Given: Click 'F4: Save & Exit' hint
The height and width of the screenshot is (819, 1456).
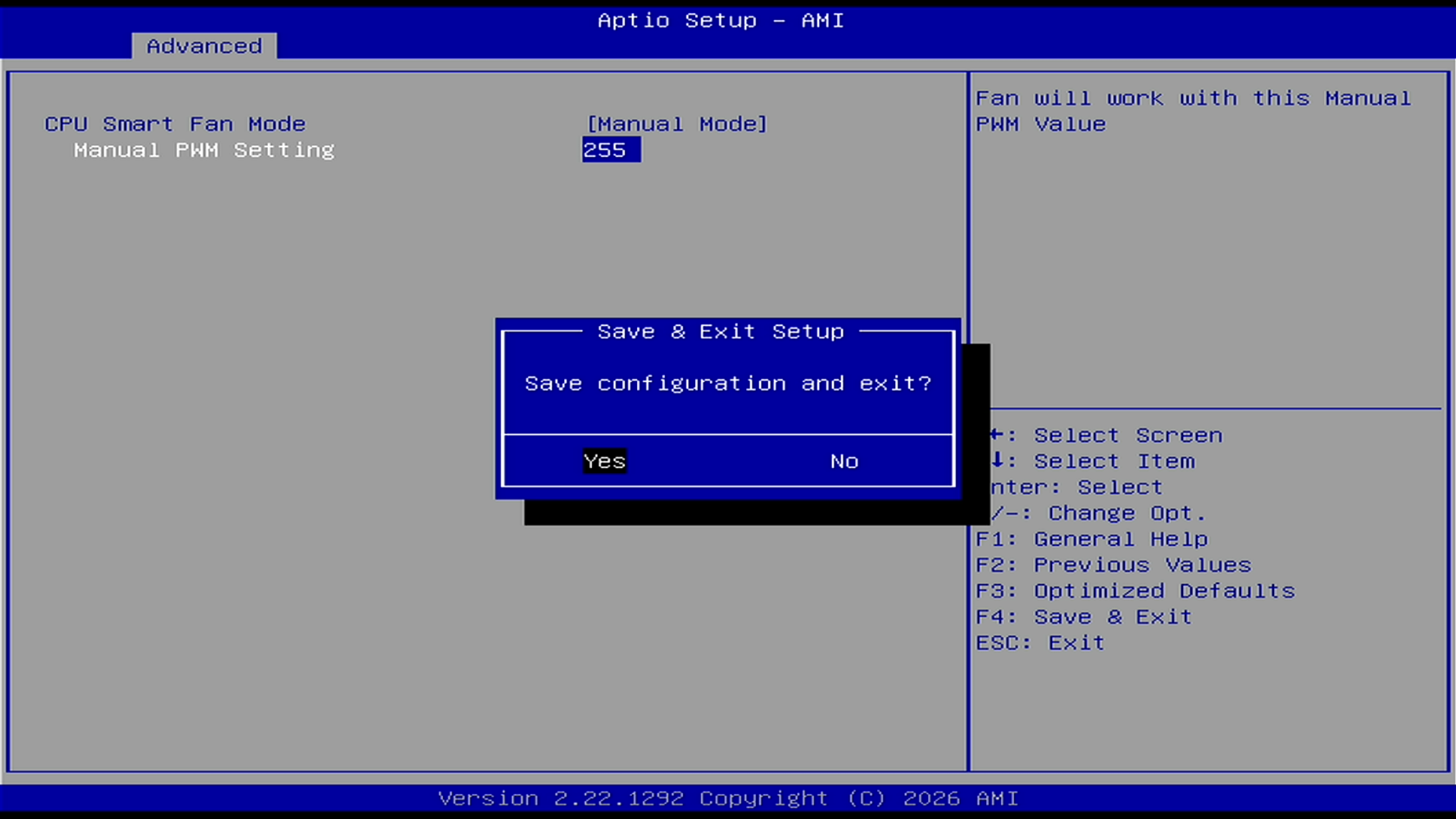Looking at the screenshot, I should (1084, 617).
